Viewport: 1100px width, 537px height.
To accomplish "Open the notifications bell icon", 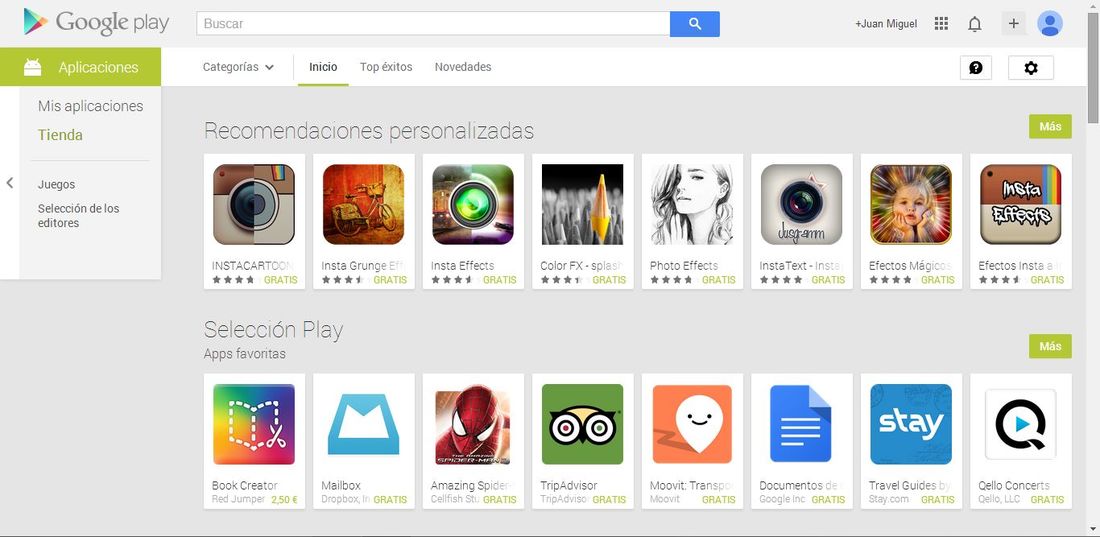I will coord(974,24).
